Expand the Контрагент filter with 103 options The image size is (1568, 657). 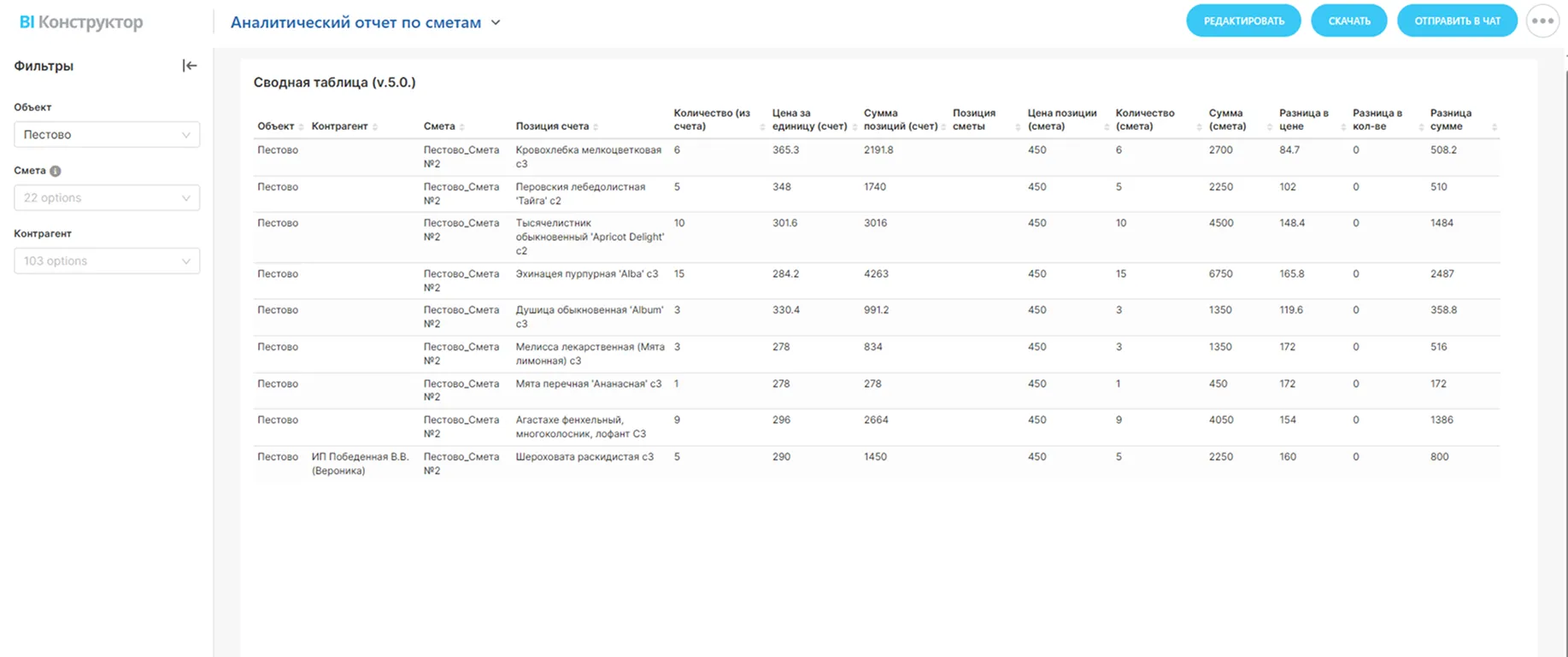107,261
